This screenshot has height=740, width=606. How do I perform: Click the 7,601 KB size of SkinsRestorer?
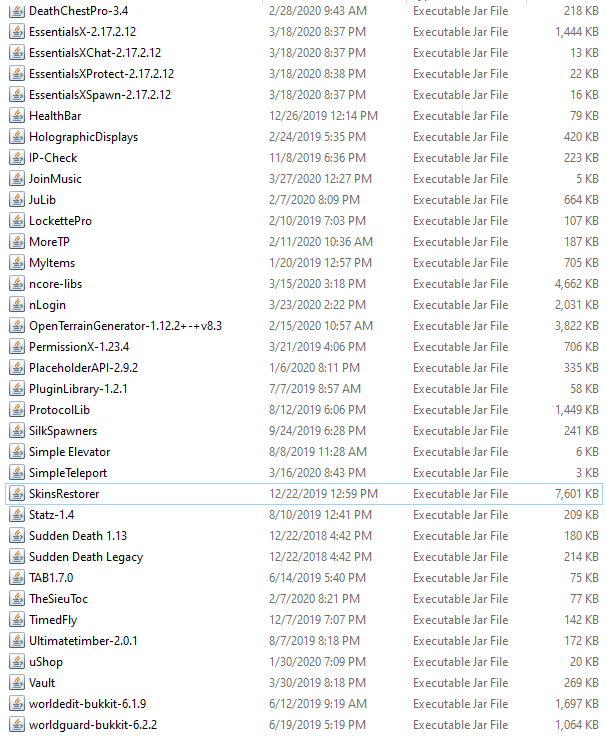[577, 494]
